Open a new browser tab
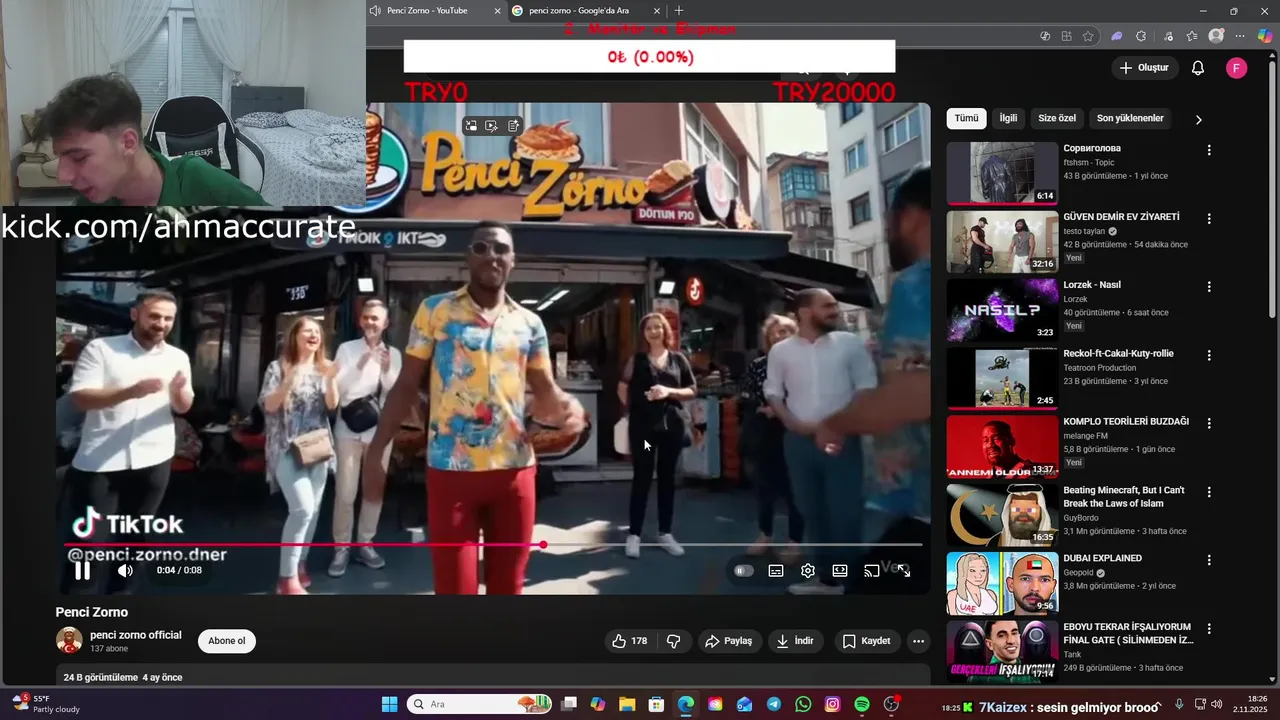This screenshot has width=1280, height=720. pos(679,11)
